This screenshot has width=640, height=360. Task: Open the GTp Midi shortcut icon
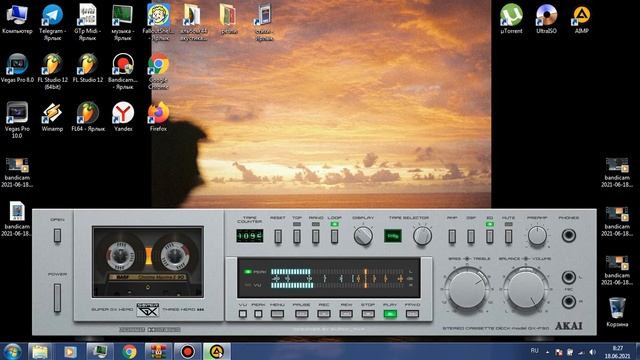click(87, 22)
